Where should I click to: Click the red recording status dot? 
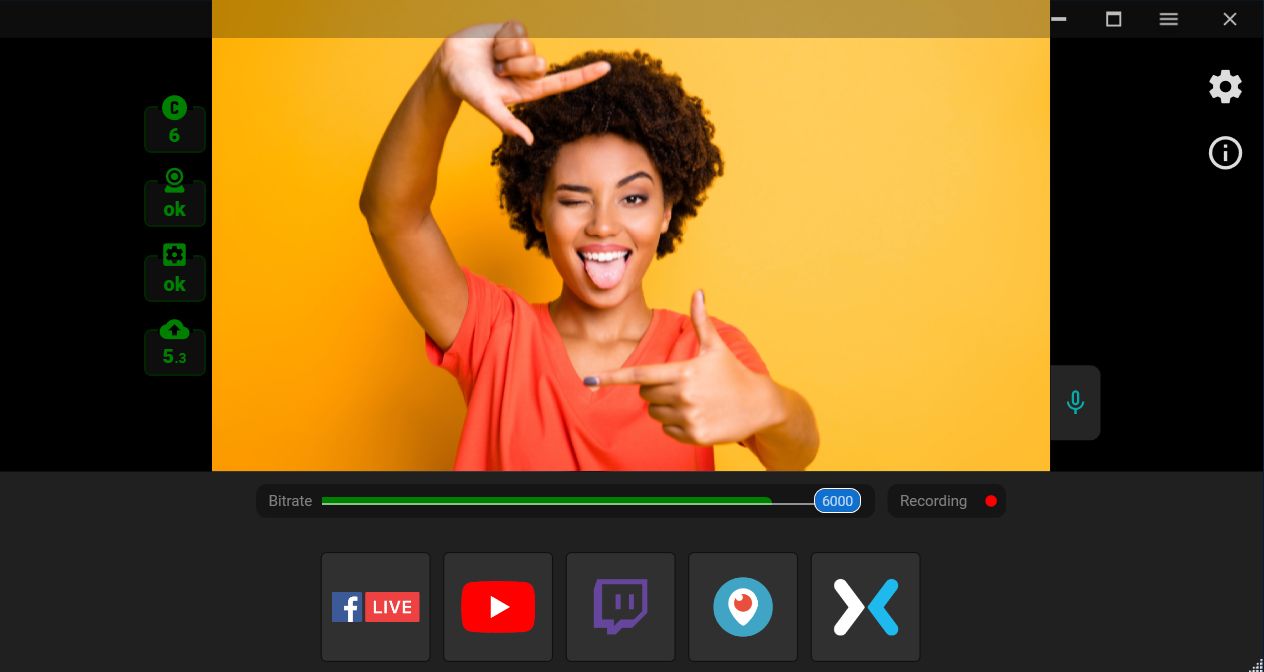(x=991, y=500)
